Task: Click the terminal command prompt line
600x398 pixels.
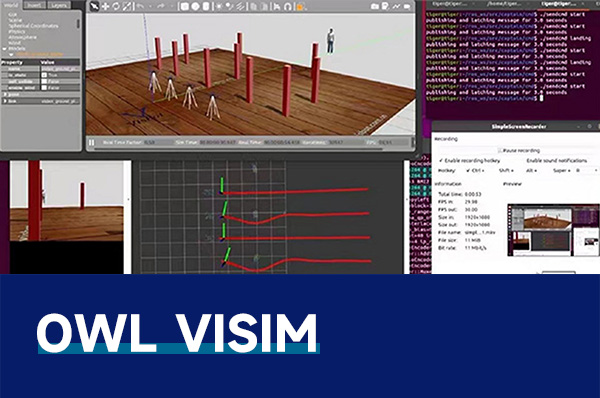Action: tap(484, 98)
